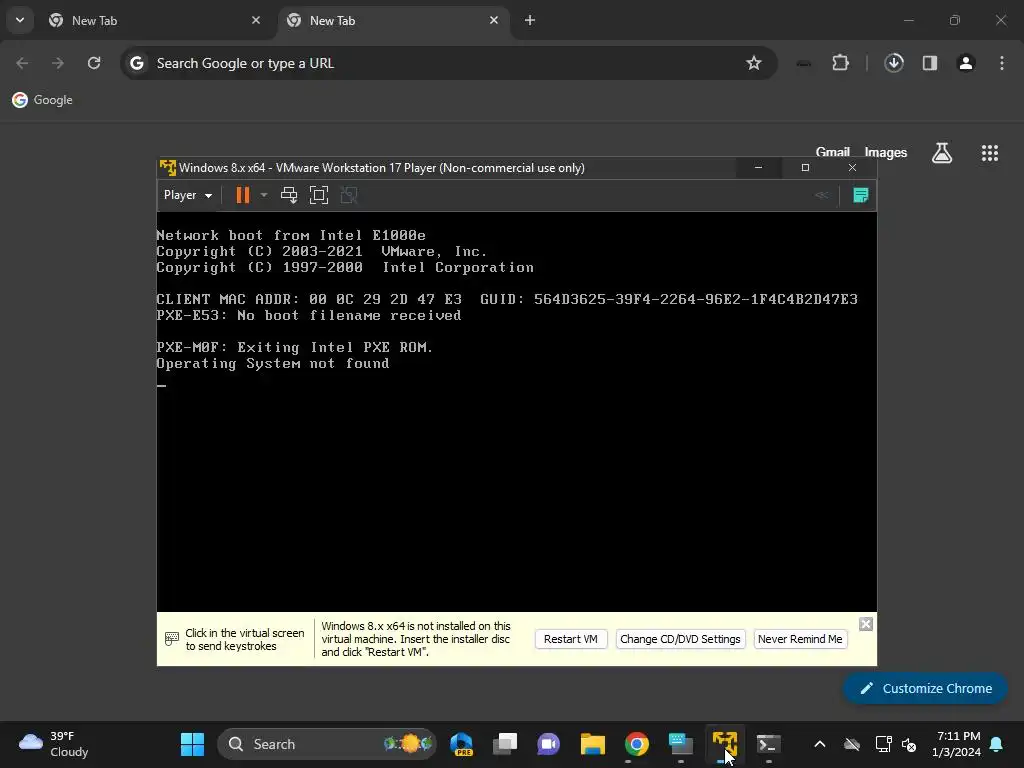
Task: Open Task View in taskbar
Action: (505, 744)
